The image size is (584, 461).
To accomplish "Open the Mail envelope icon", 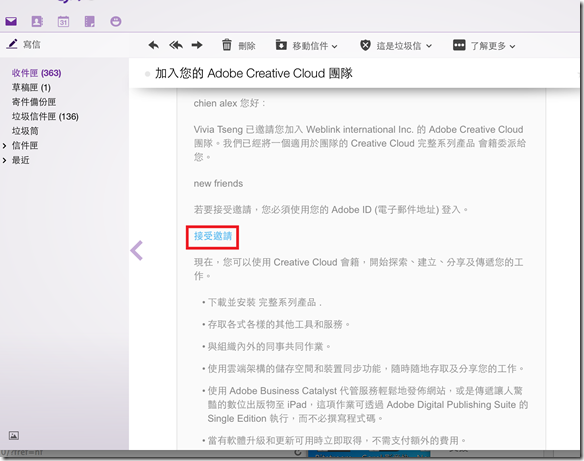I will 11,21.
